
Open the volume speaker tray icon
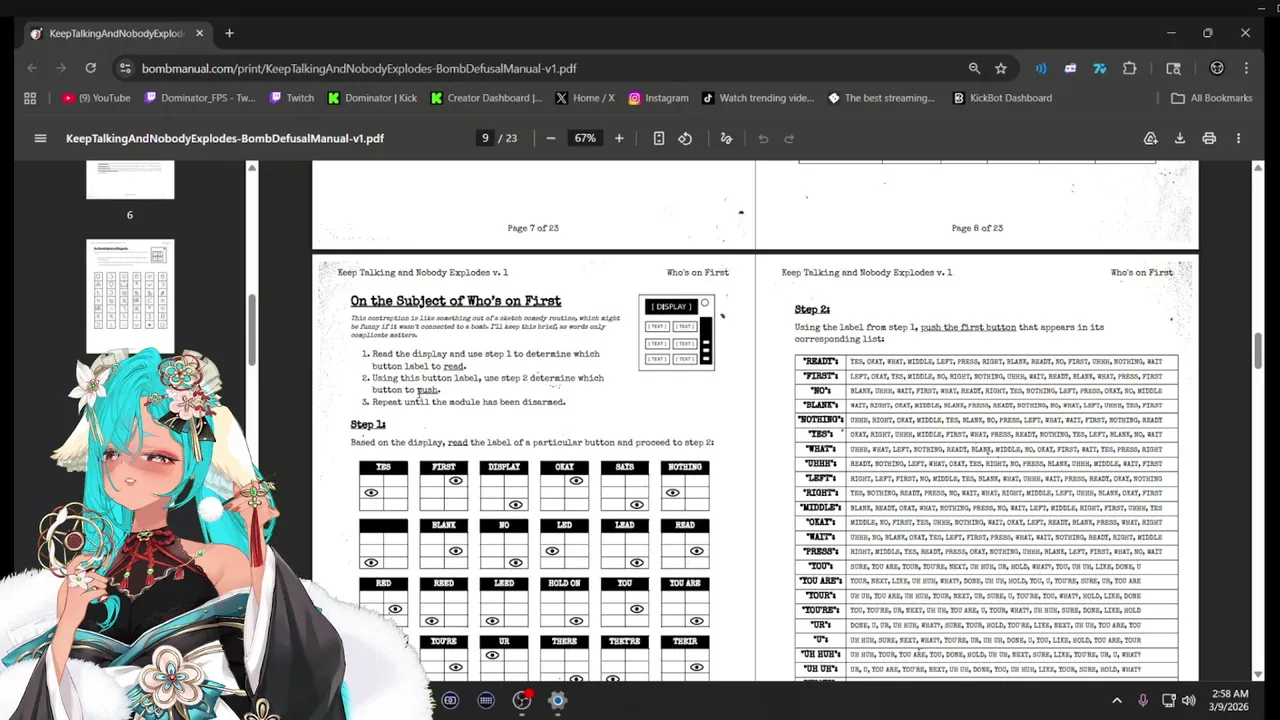pyautogui.click(x=1189, y=700)
